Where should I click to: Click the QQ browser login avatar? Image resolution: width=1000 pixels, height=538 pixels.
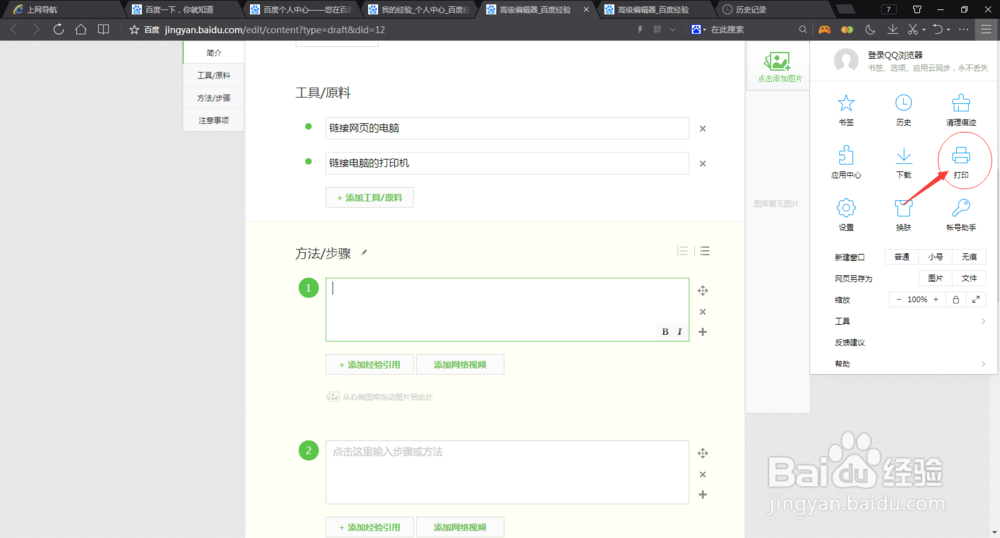click(x=846, y=61)
